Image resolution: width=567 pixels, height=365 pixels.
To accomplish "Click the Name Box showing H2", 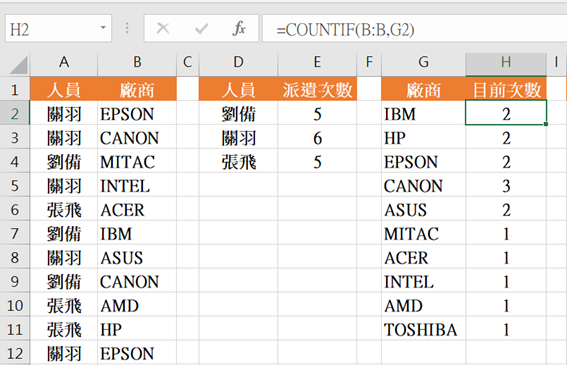I will (58, 29).
